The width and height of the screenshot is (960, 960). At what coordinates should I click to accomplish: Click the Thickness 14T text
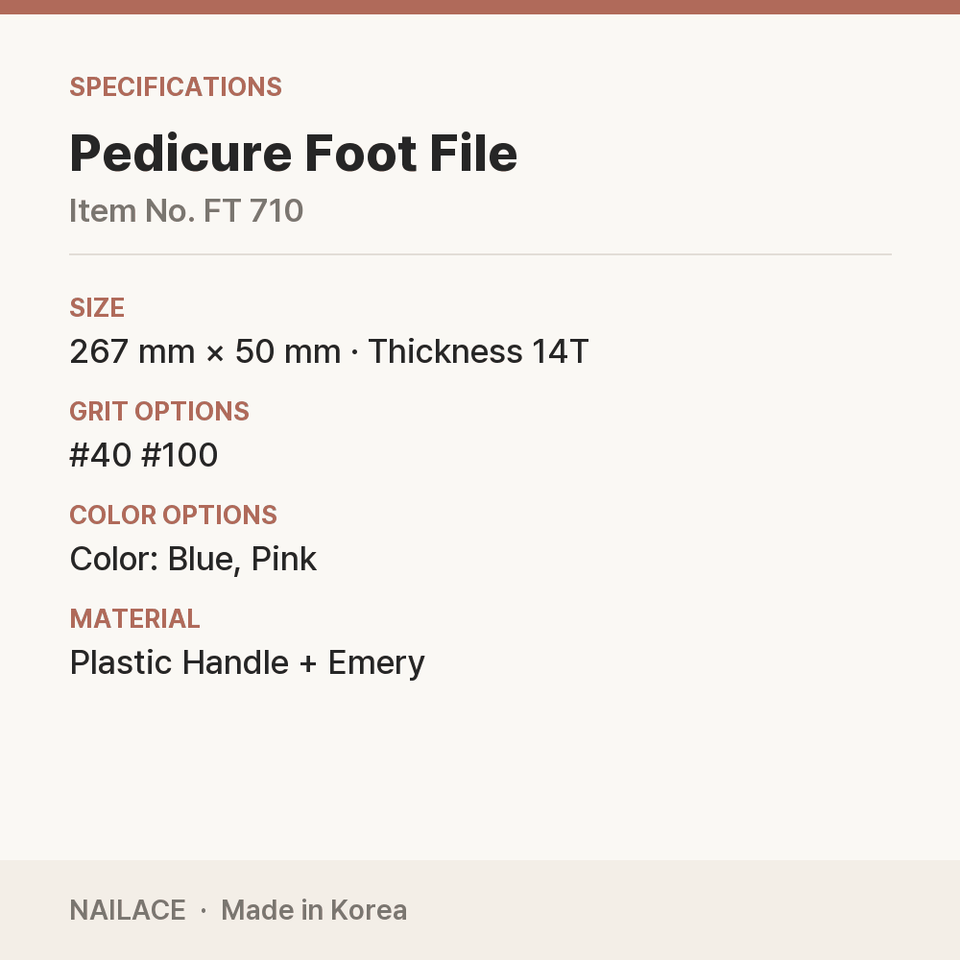478,351
